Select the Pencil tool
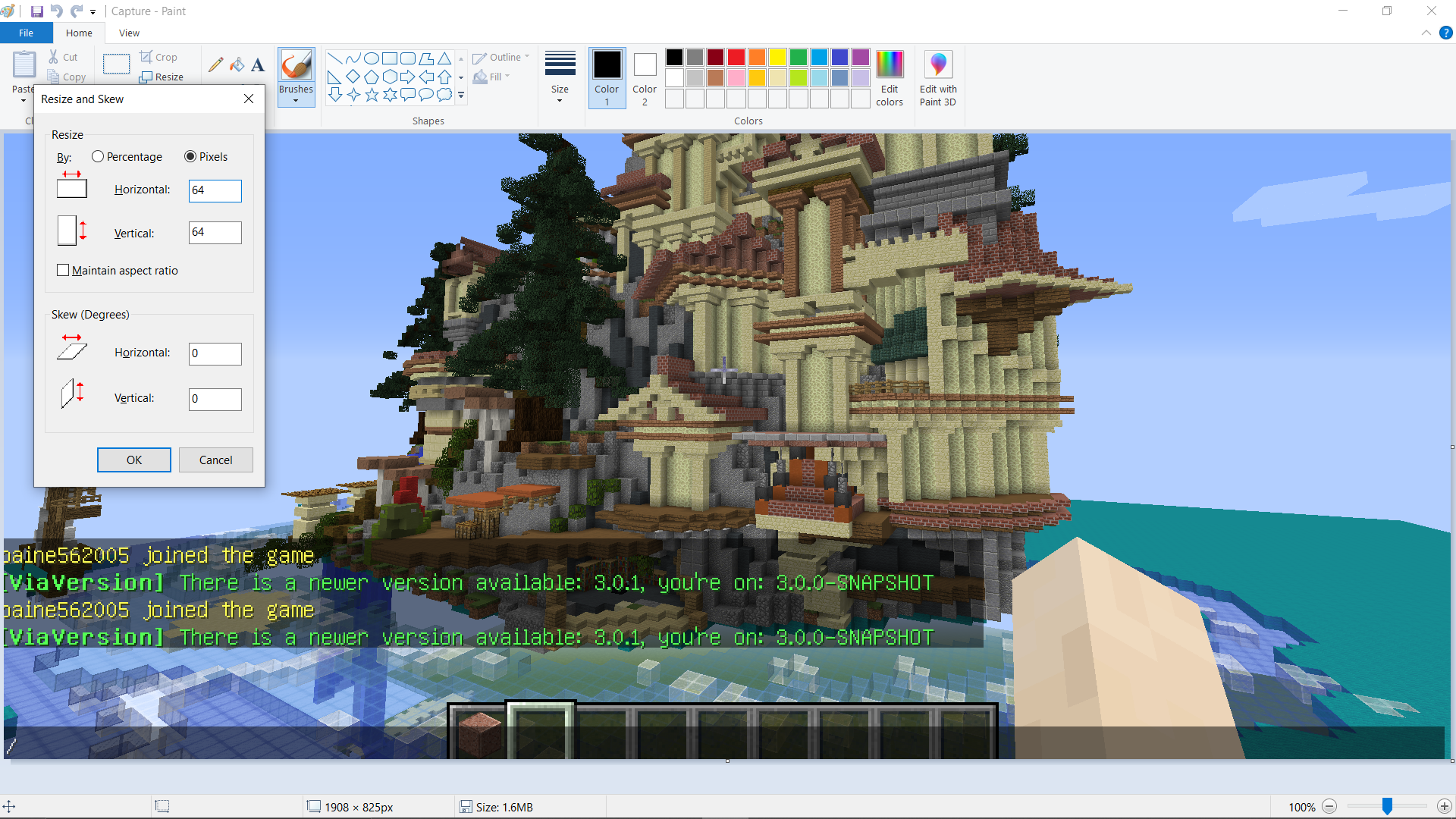This screenshot has height=819, width=1456. pos(215,64)
